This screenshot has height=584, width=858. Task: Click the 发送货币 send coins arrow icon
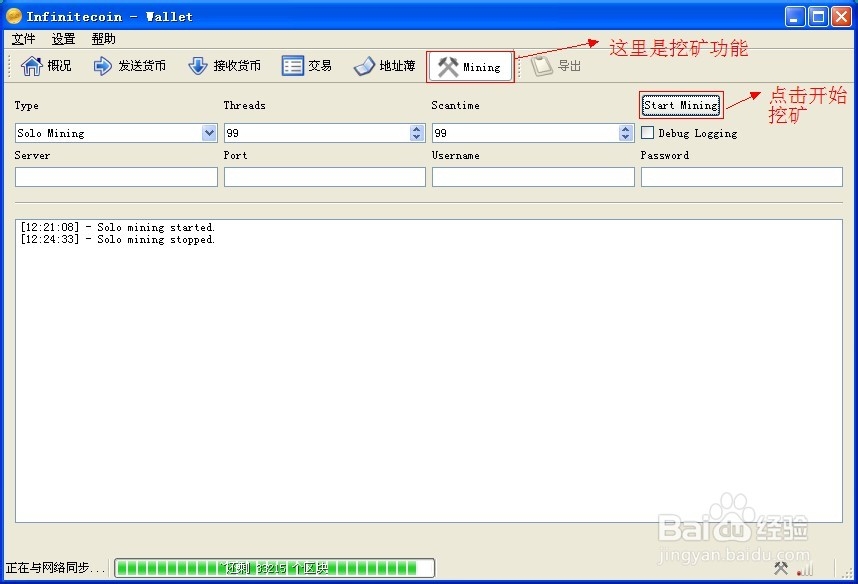click(x=102, y=66)
